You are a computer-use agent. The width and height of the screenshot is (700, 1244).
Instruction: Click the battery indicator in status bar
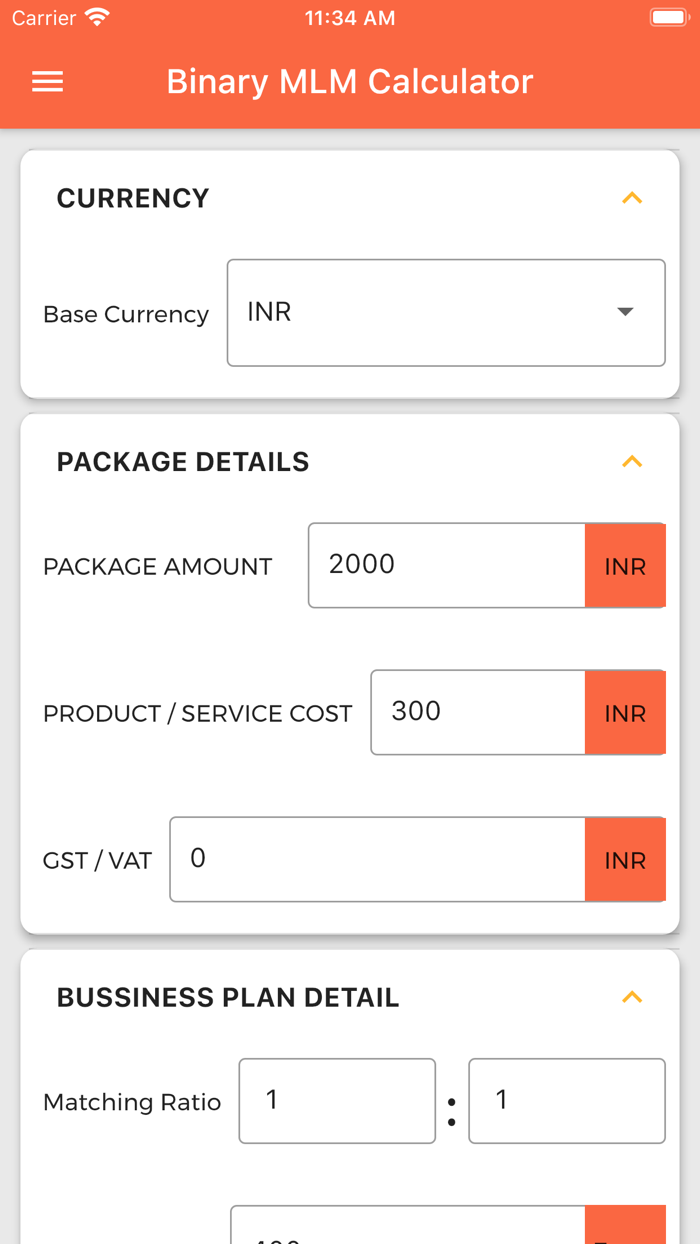pos(668,16)
